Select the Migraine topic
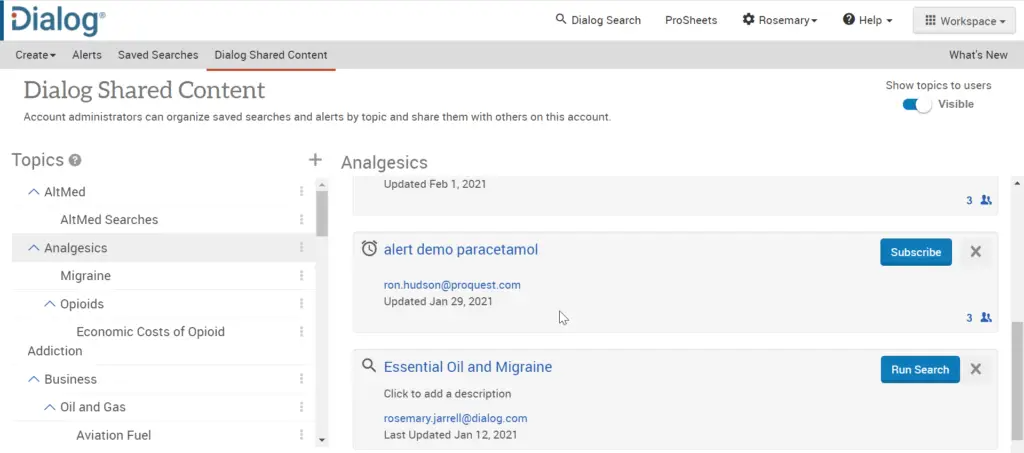The image size is (1024, 453). pos(86,276)
